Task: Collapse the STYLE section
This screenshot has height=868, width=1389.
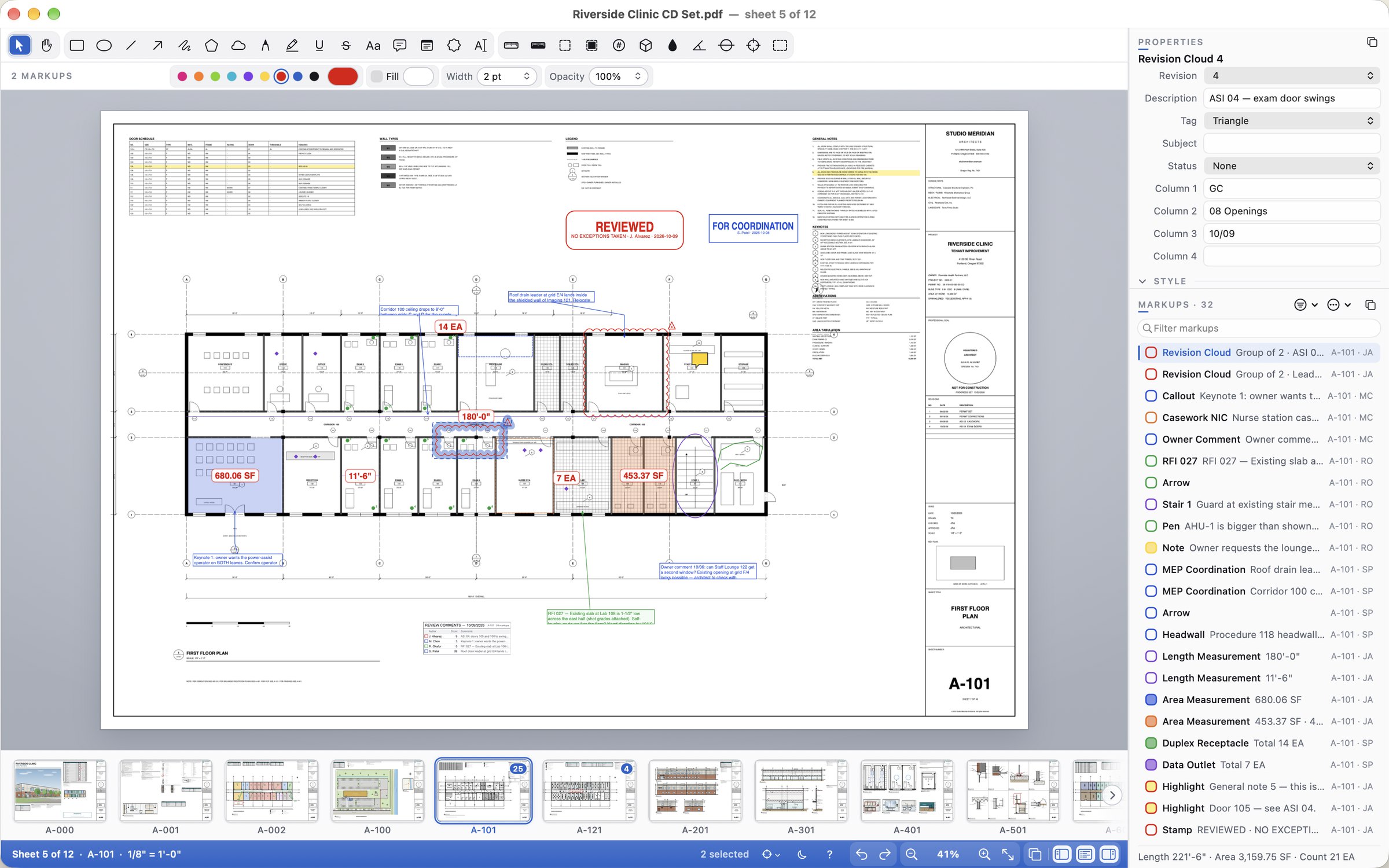Action: pos(1142,281)
